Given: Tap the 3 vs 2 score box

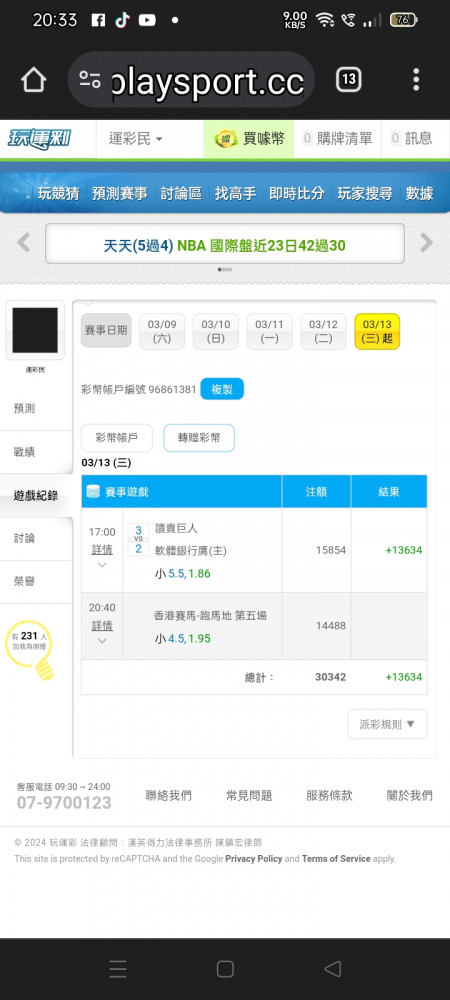Looking at the screenshot, I should [138, 540].
